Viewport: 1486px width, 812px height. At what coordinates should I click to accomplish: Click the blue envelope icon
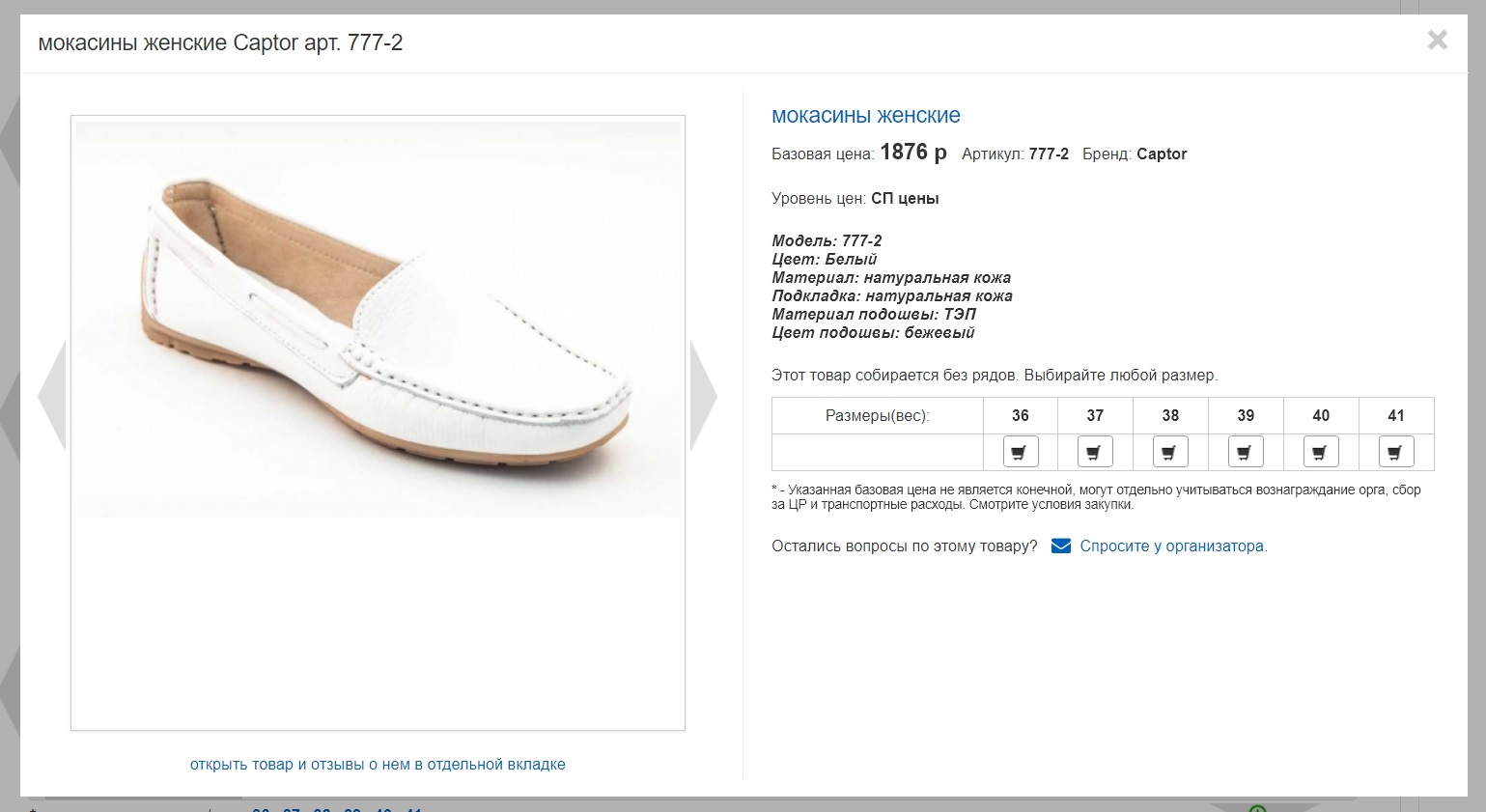click(1060, 546)
